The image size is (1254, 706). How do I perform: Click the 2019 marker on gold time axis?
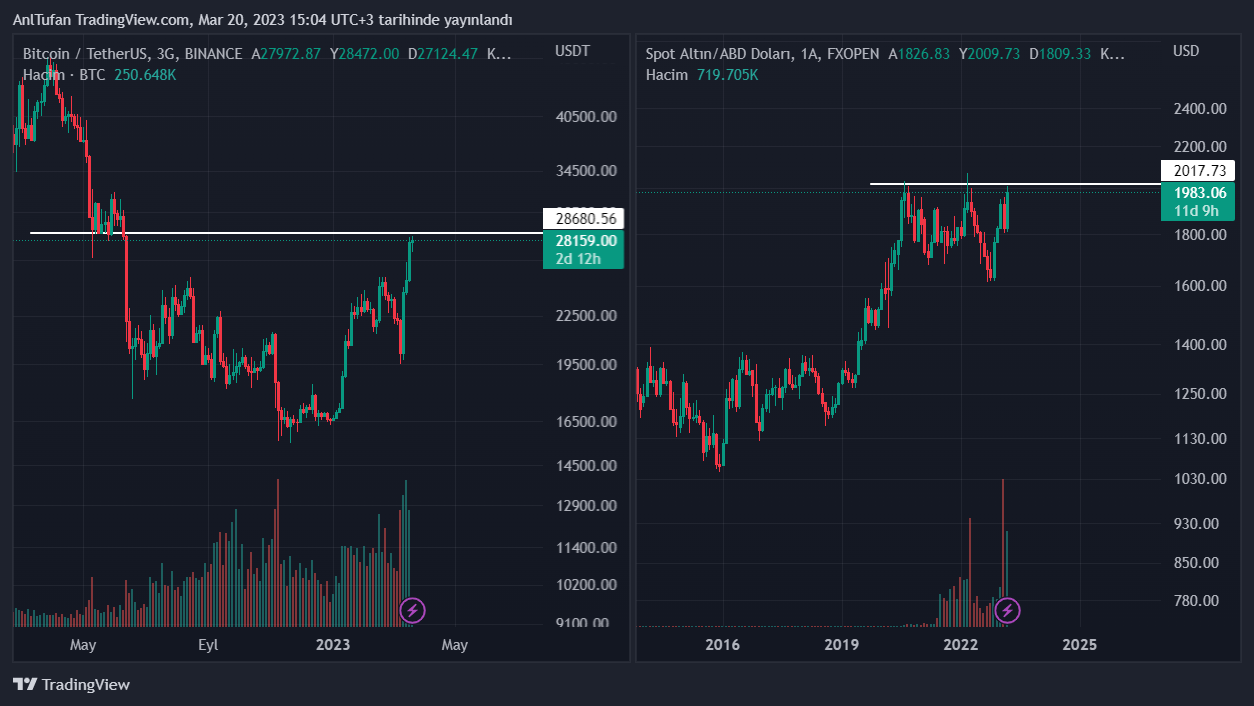click(842, 645)
